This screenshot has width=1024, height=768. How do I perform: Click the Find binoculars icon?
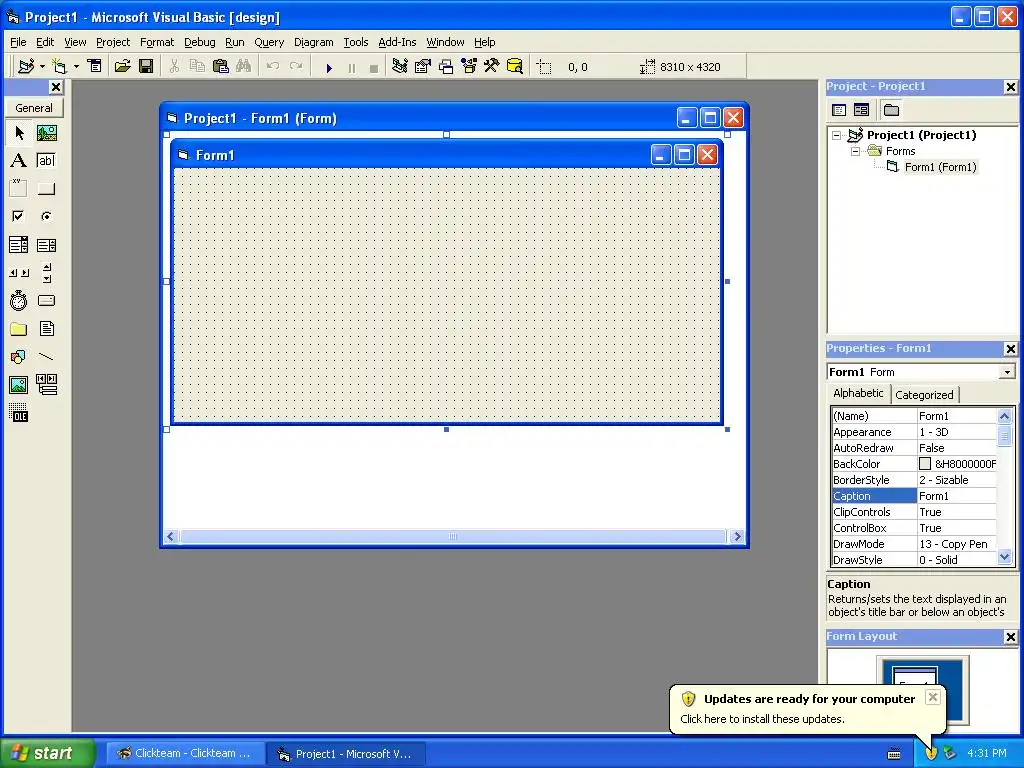244,66
